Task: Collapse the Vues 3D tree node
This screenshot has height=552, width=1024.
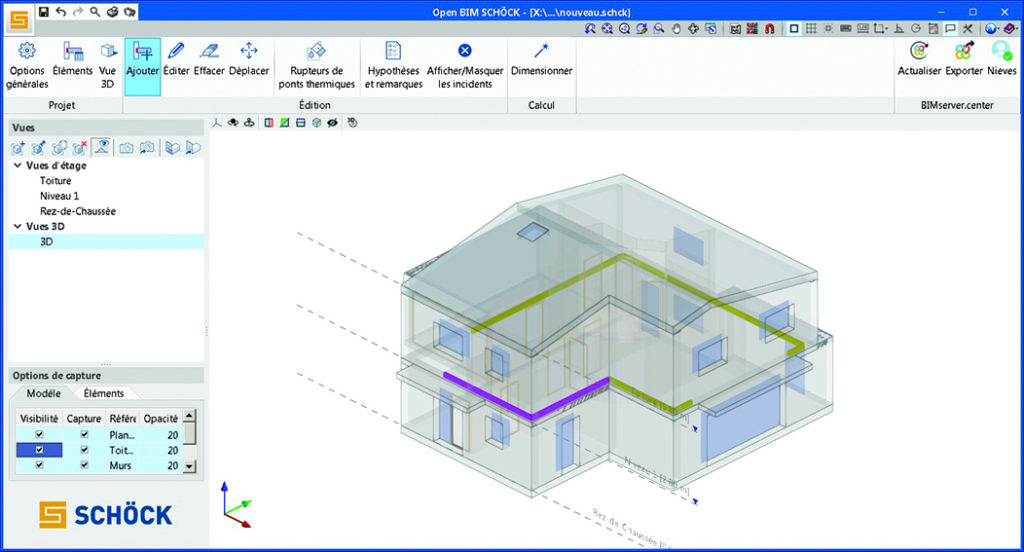Action: click(18, 226)
